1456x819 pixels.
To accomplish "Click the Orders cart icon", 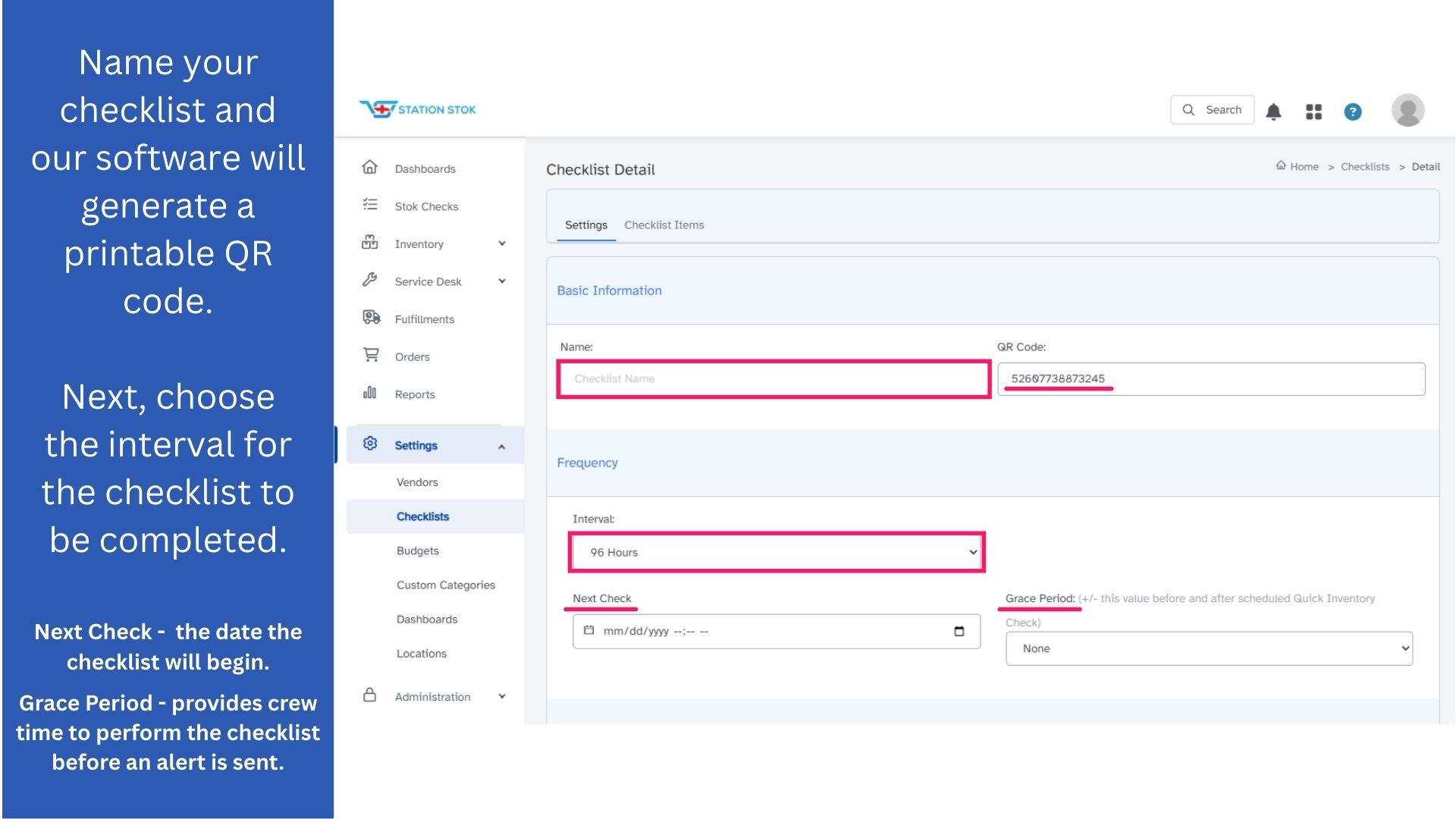I will (370, 355).
